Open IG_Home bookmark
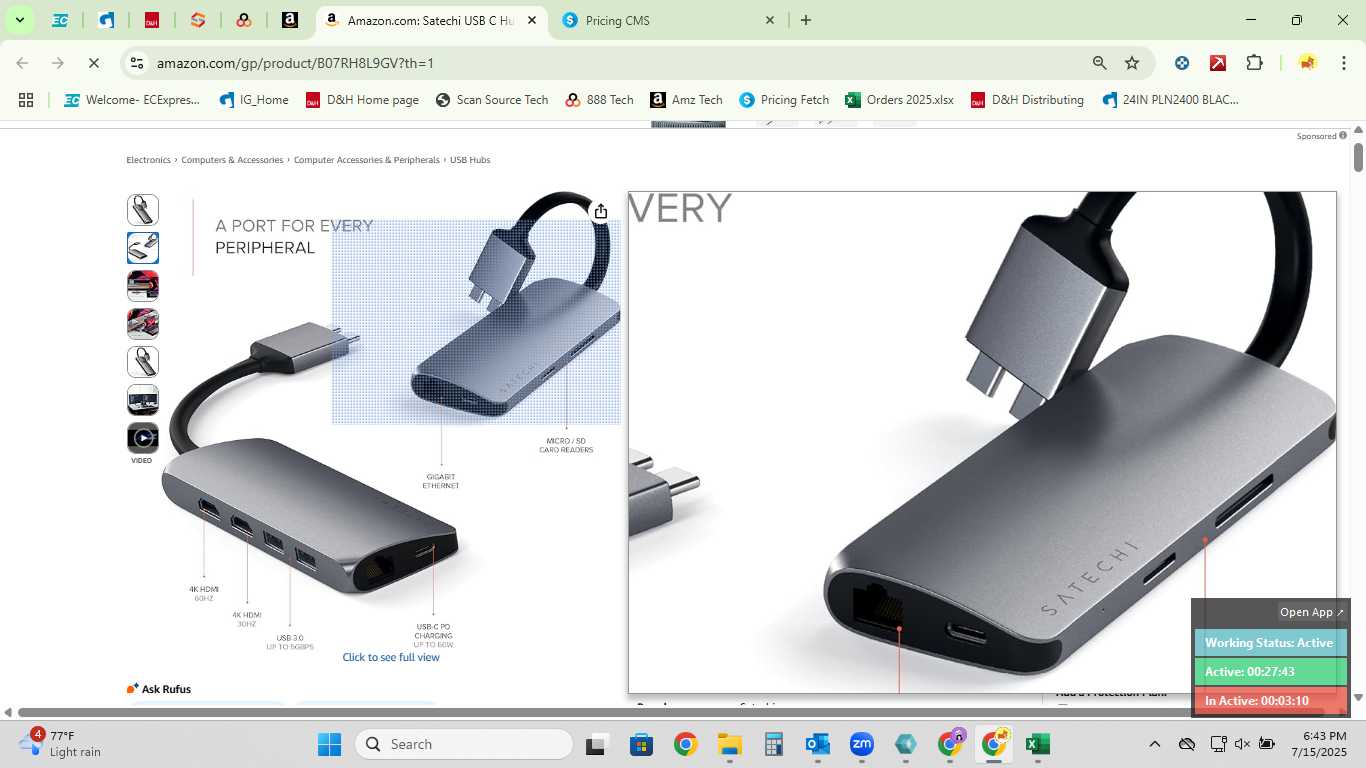This screenshot has height=768, width=1366. [x=254, y=100]
